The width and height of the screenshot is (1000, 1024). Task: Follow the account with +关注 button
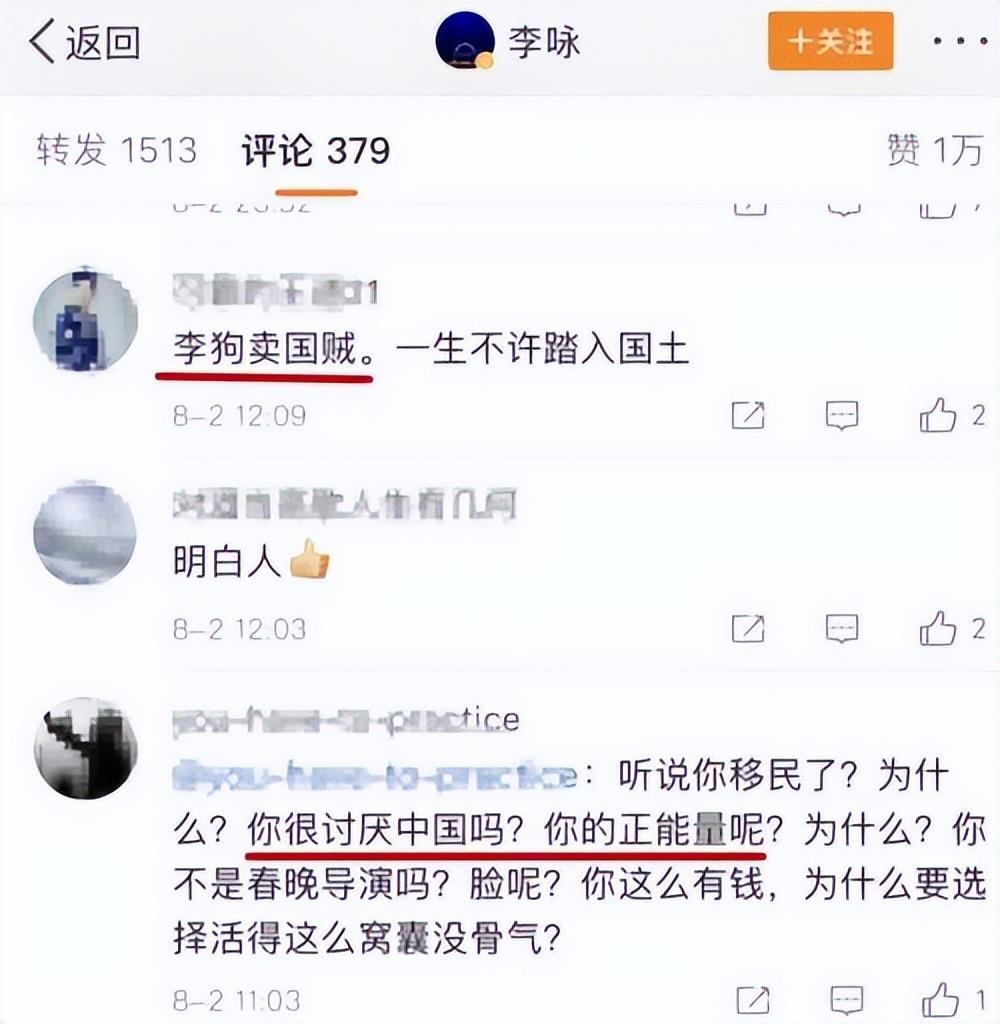pyautogui.click(x=830, y=42)
